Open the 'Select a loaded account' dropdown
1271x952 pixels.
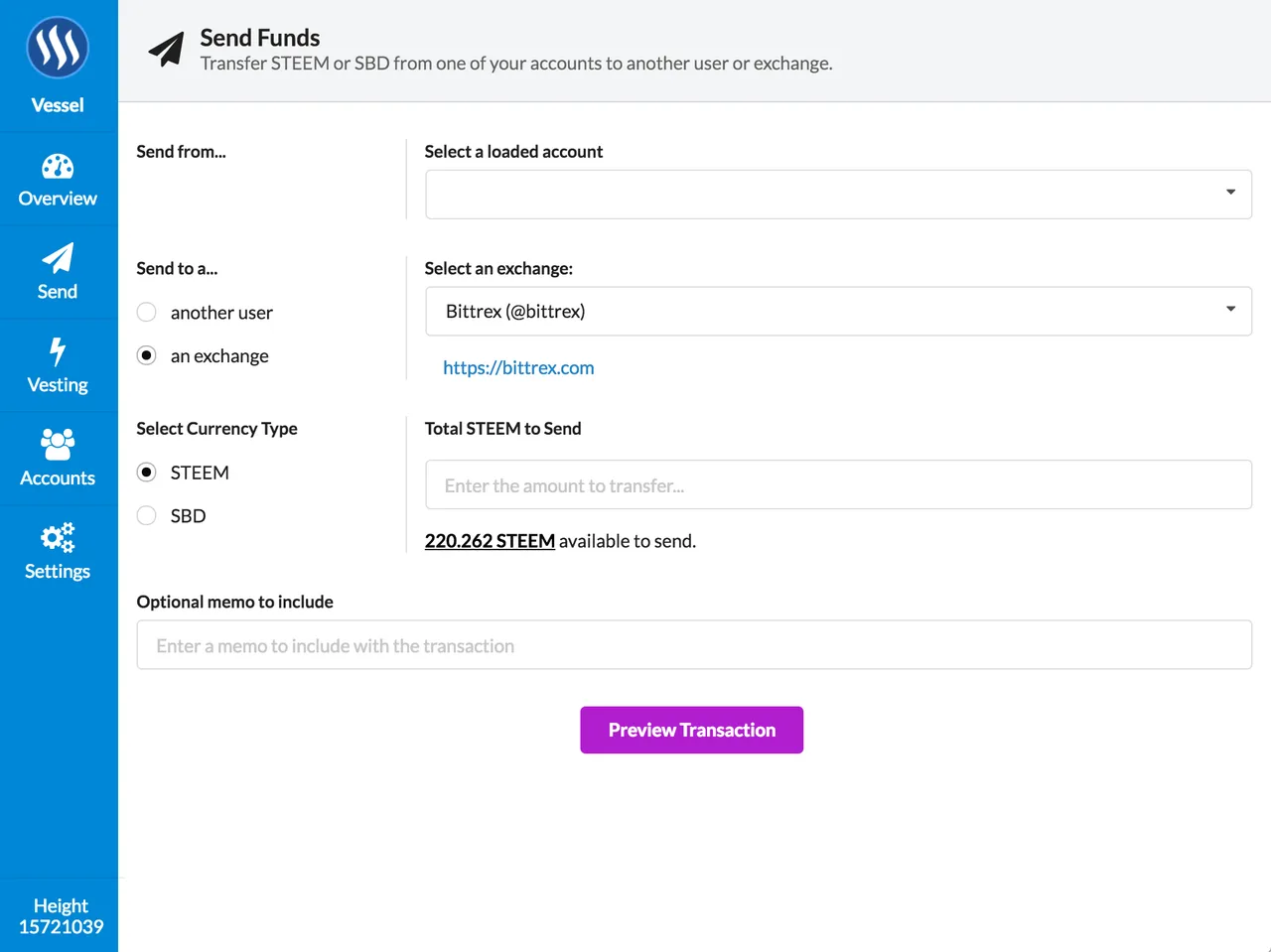[838, 195]
